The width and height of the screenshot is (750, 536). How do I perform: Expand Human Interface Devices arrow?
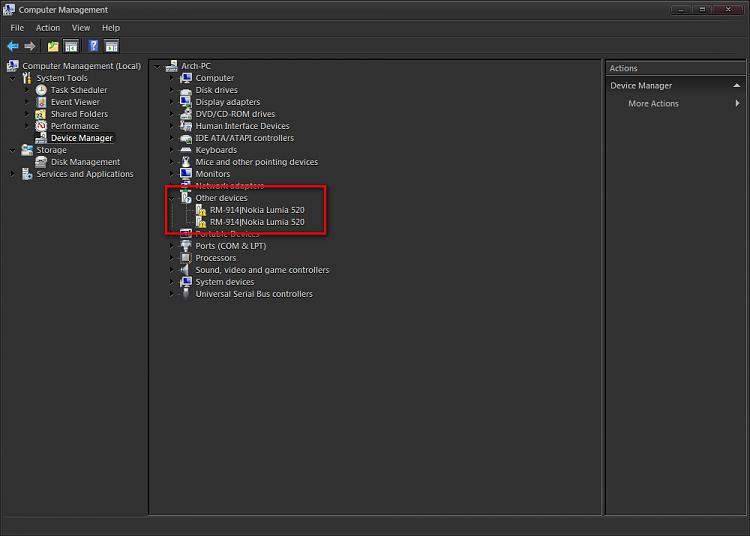click(x=171, y=126)
